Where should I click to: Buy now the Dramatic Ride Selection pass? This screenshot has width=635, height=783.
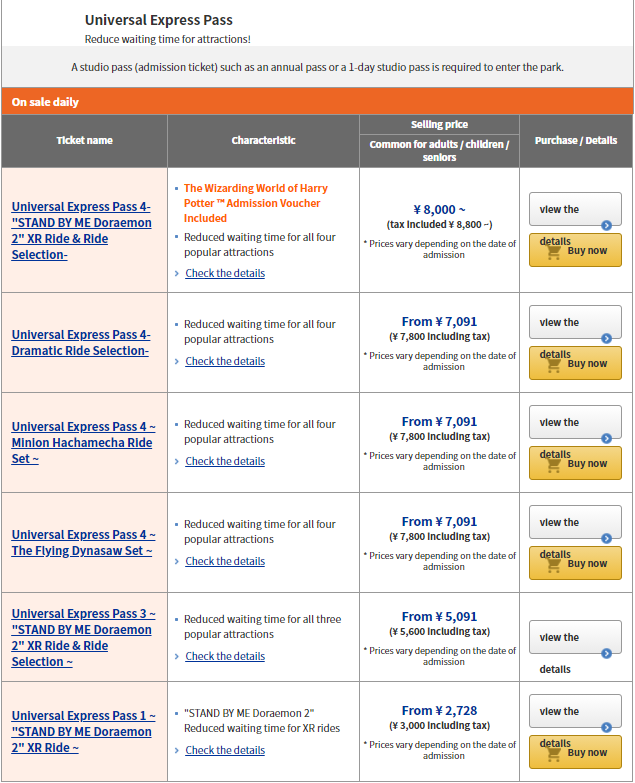575,363
